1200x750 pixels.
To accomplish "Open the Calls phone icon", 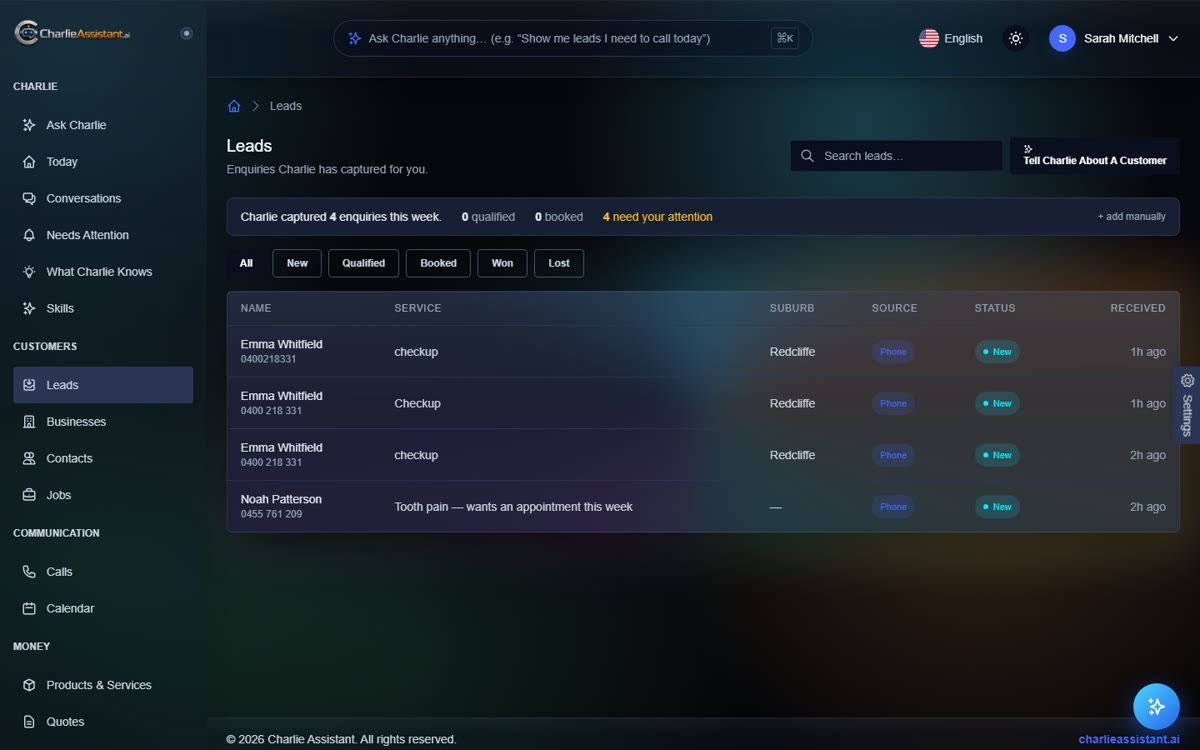I will click(29, 572).
